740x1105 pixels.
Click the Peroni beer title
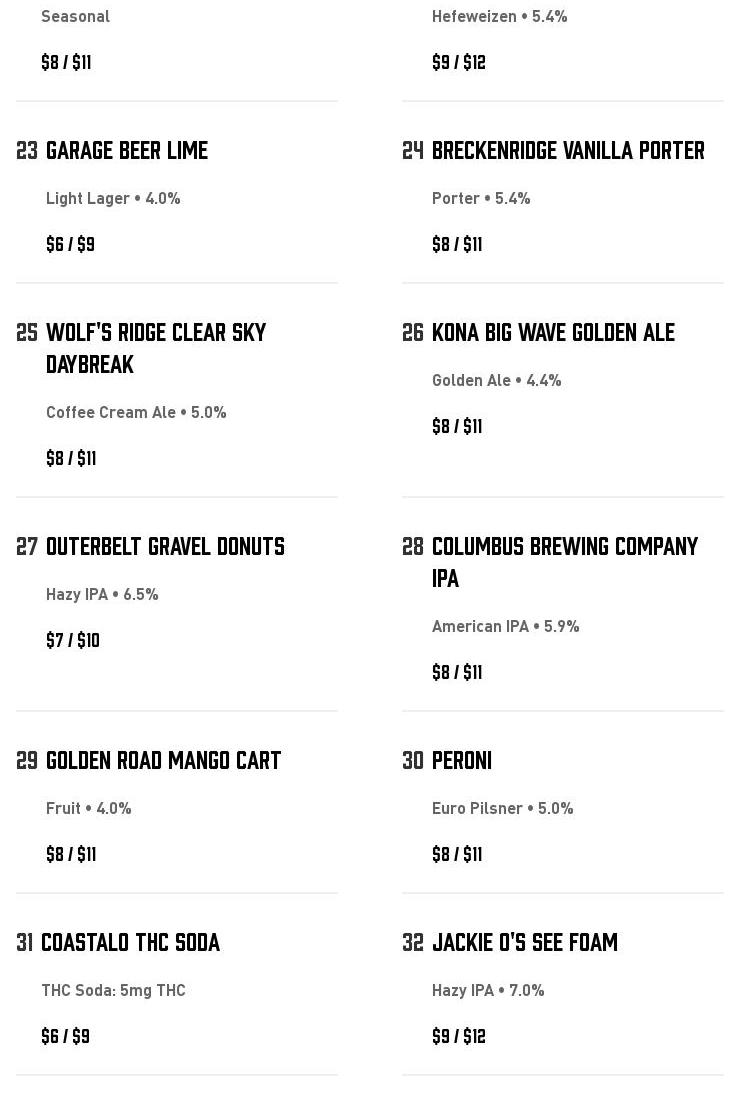point(462,760)
